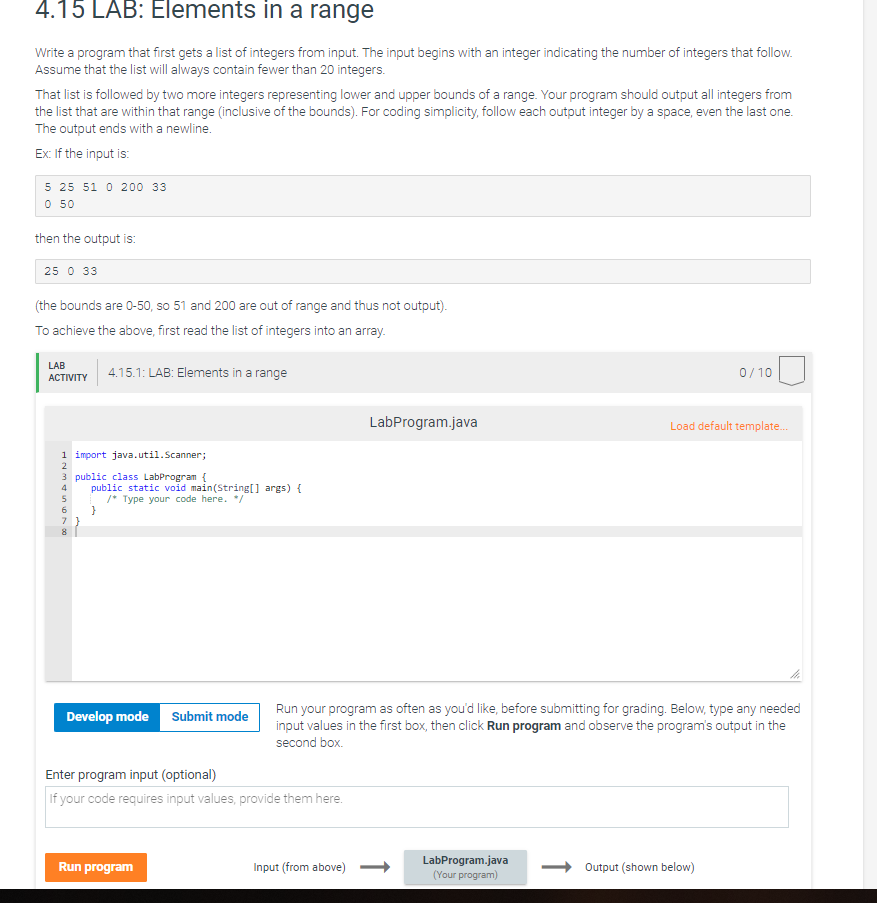
Task: Switch to Submit mode
Action: point(209,717)
